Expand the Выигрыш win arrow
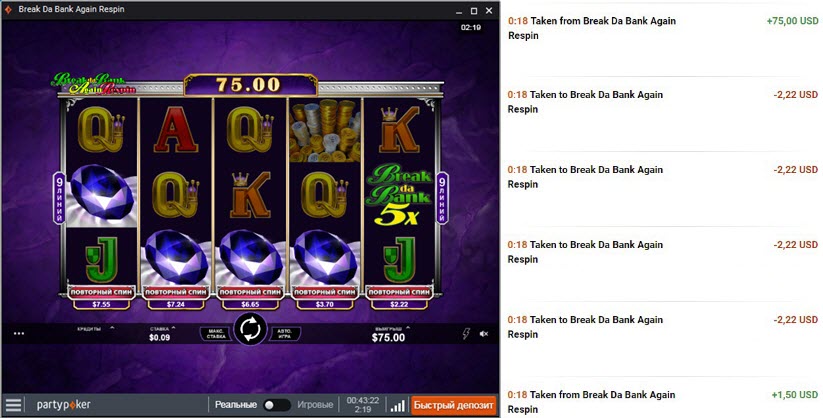 pos(408,328)
